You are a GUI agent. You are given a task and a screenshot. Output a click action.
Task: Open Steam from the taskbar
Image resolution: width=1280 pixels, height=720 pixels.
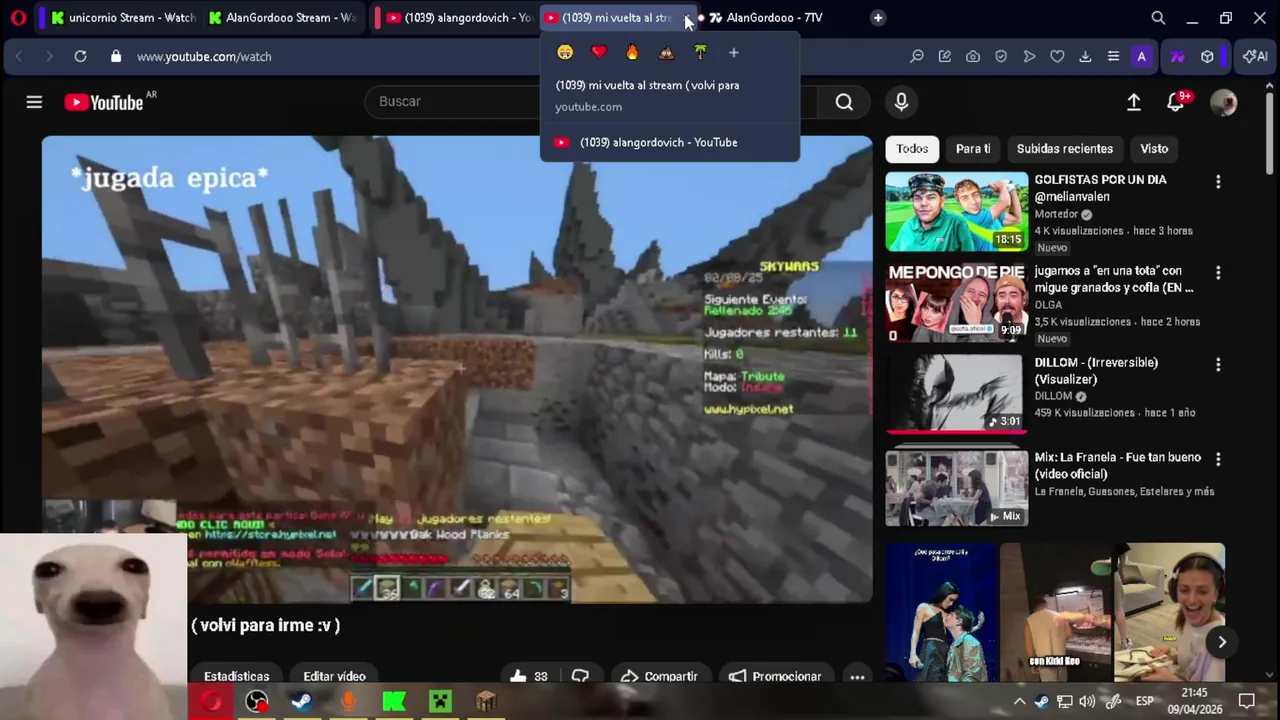click(302, 702)
